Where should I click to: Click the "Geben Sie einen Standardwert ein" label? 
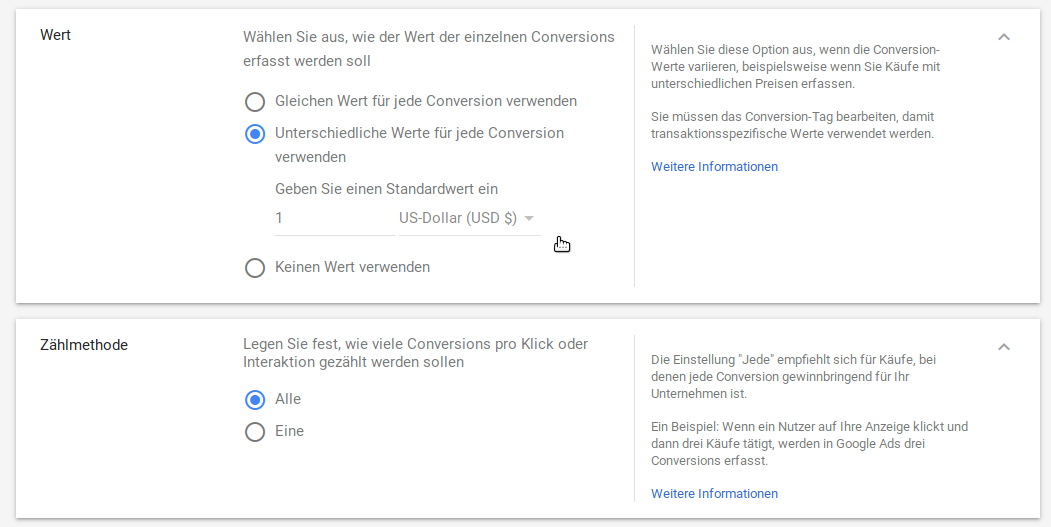pyautogui.click(x=386, y=189)
